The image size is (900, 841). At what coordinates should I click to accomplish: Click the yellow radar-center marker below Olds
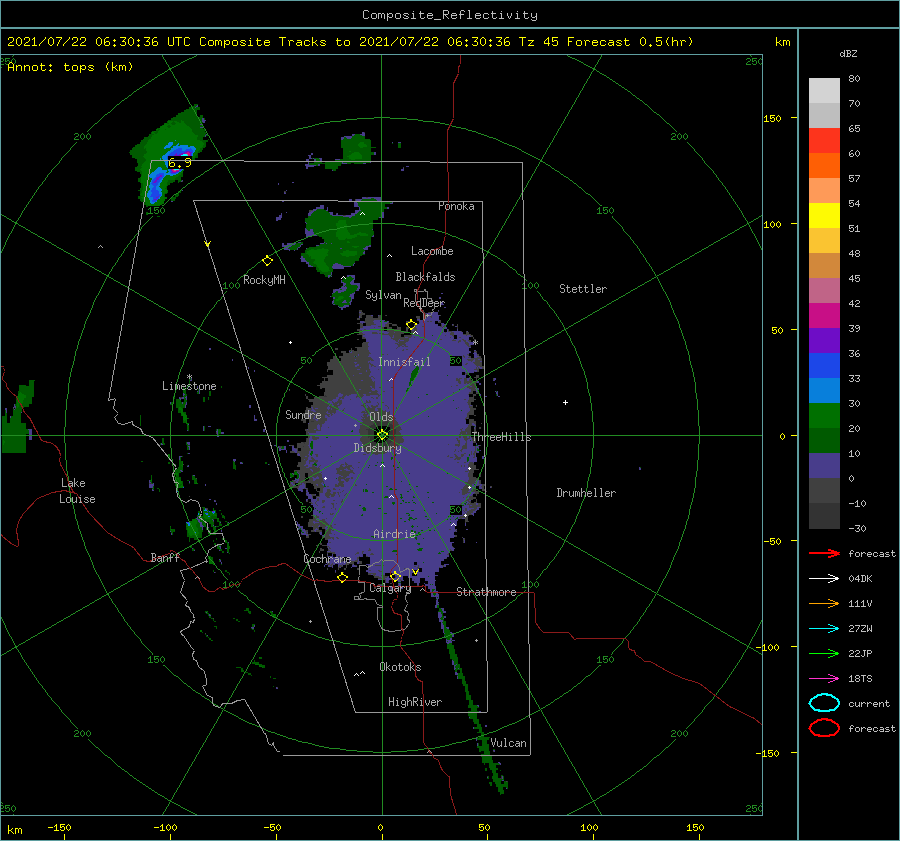point(382,435)
